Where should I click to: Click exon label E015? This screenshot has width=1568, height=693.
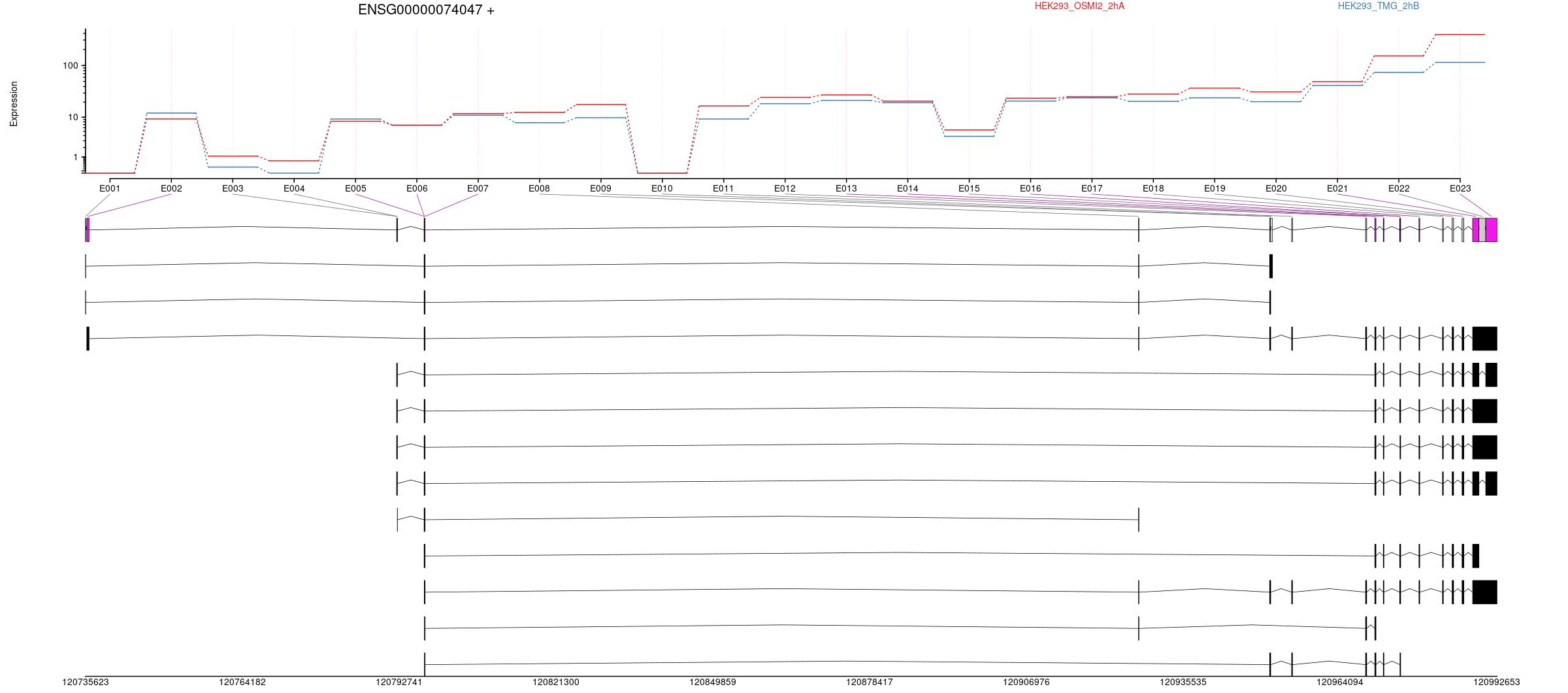(969, 188)
